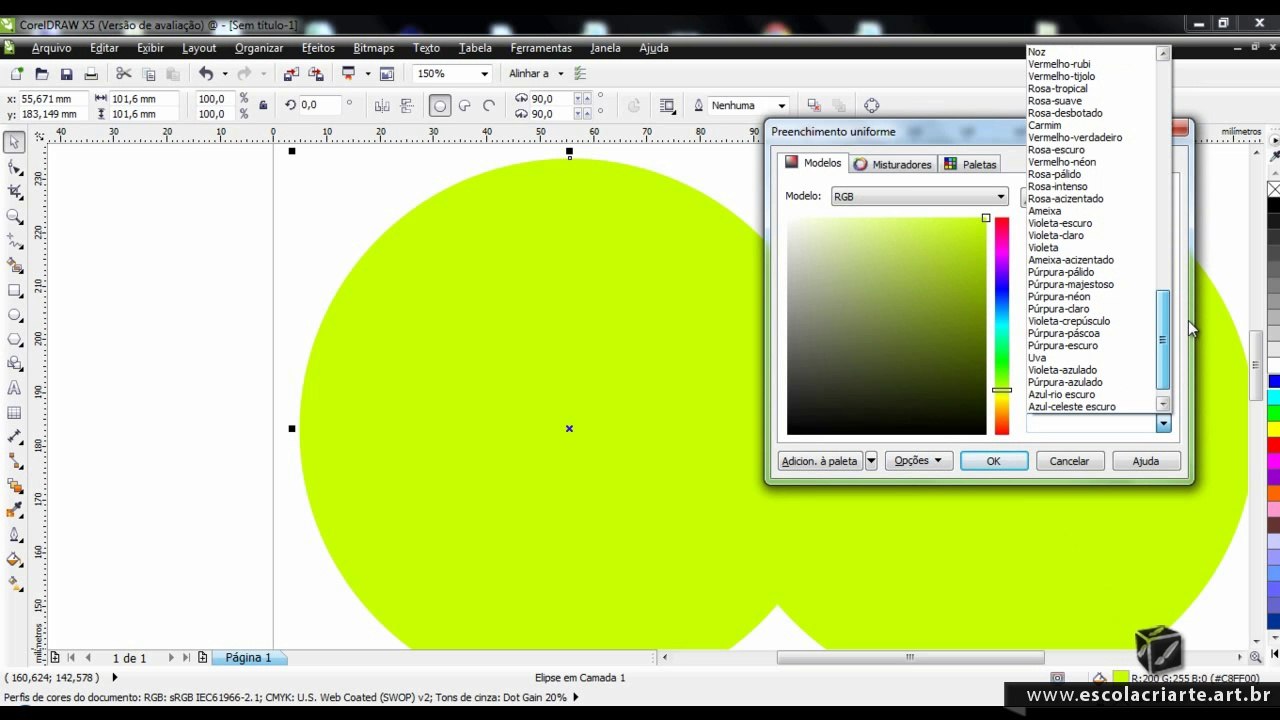The height and width of the screenshot is (720, 1280).
Task: Create a new document
Action: [x=17, y=74]
